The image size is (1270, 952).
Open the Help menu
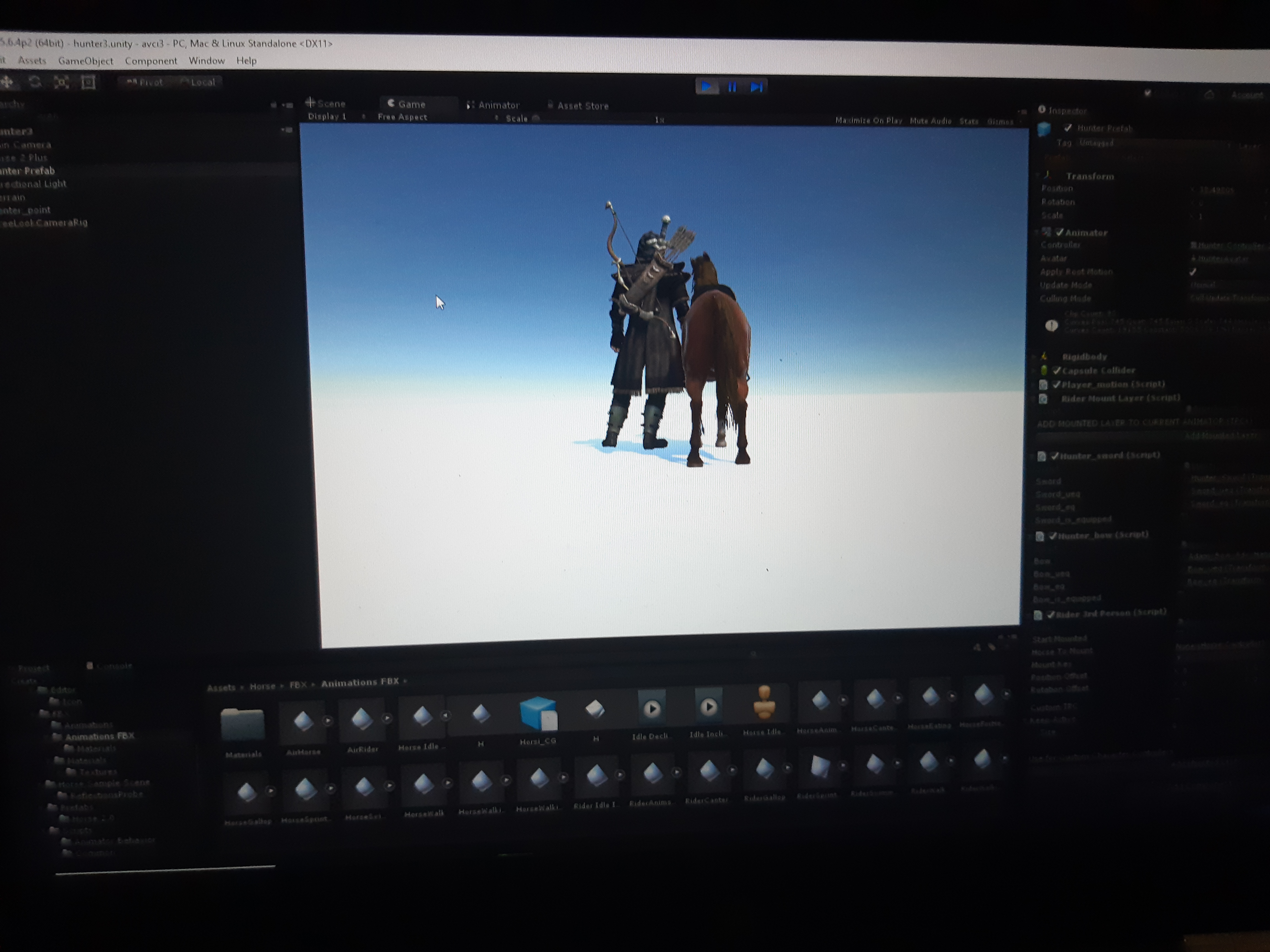click(x=246, y=60)
